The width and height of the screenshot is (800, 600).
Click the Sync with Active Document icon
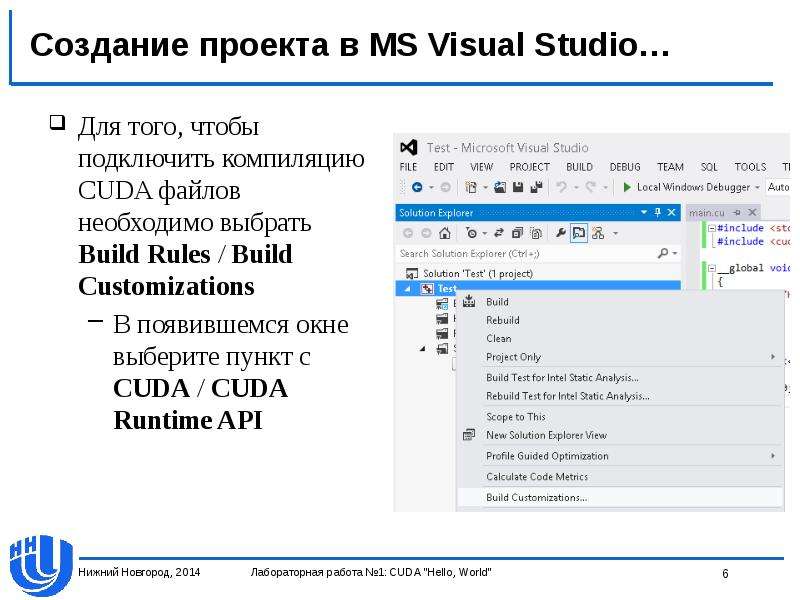499,233
